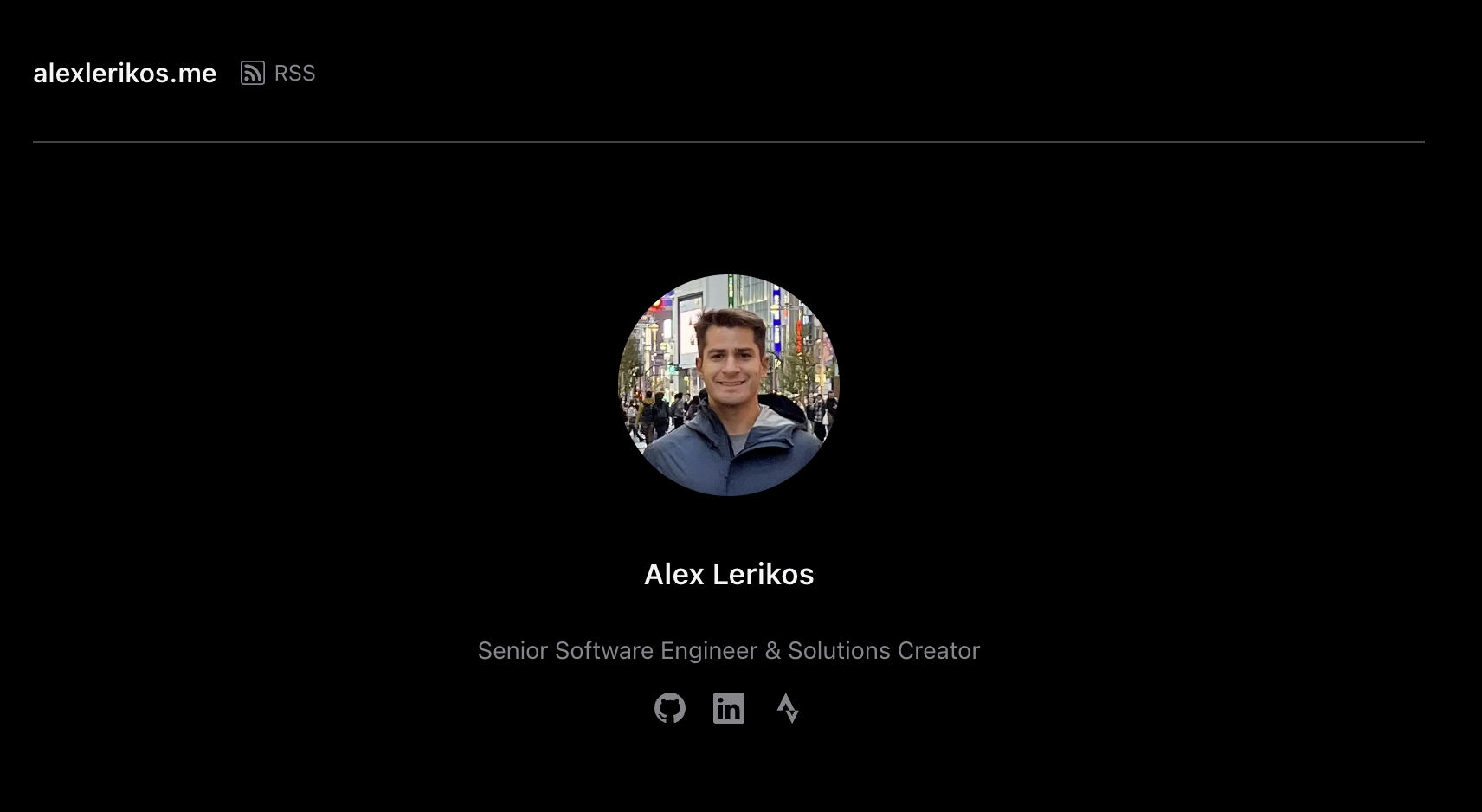Click the RSS feed icon
The image size is (1482, 812).
coord(252,73)
